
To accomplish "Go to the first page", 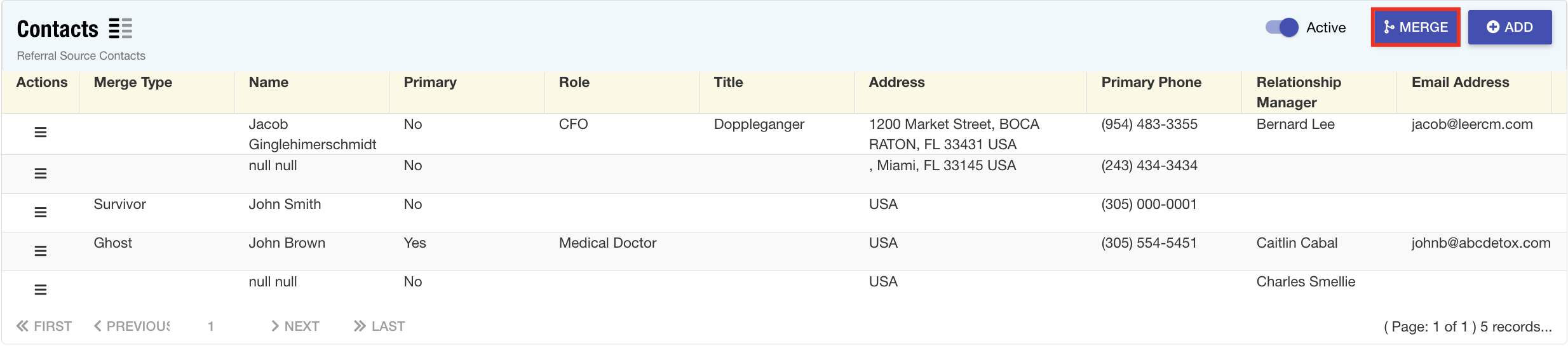I will [44, 326].
